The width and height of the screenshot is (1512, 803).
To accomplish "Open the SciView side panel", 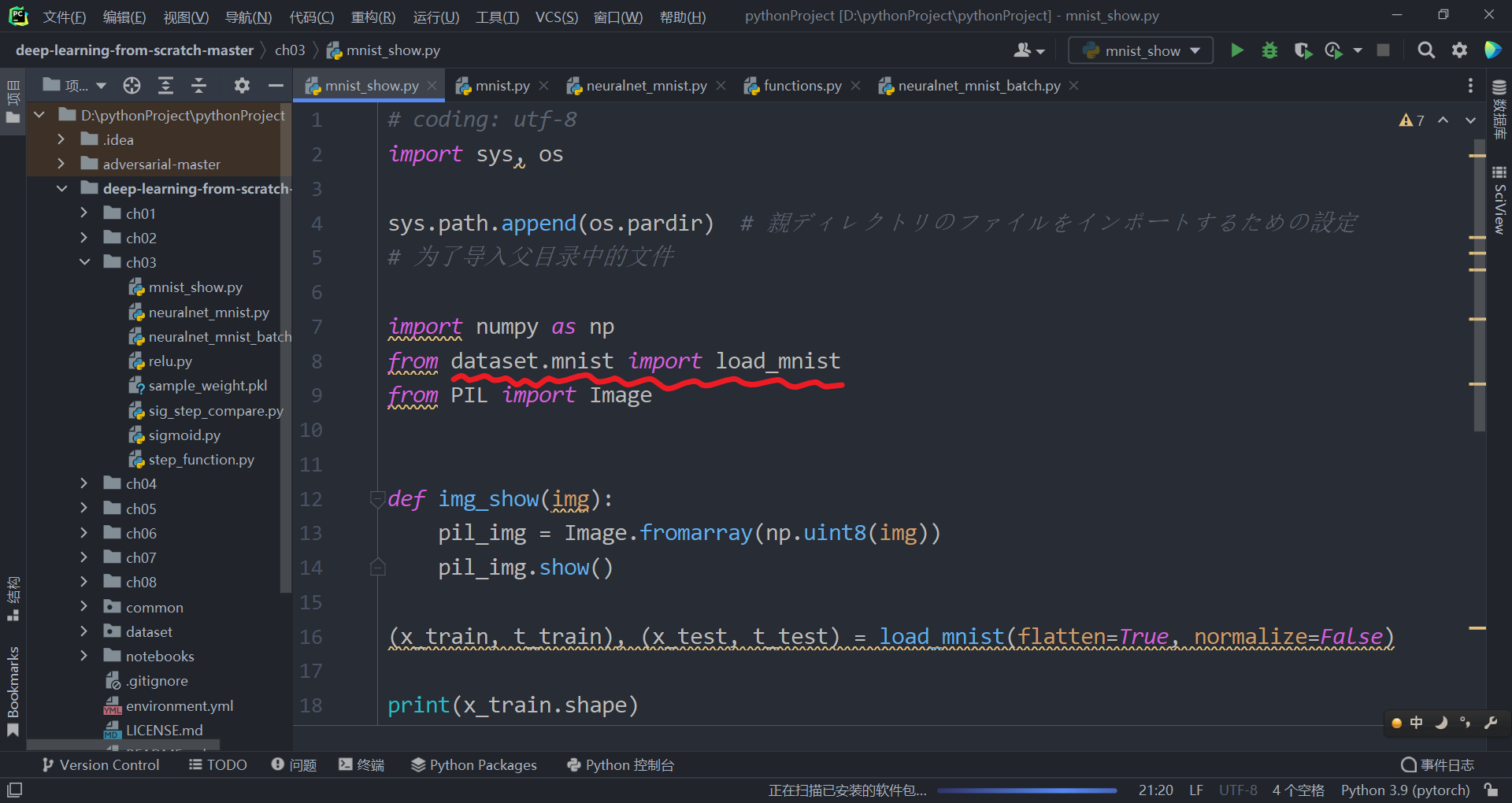I will 1499,201.
